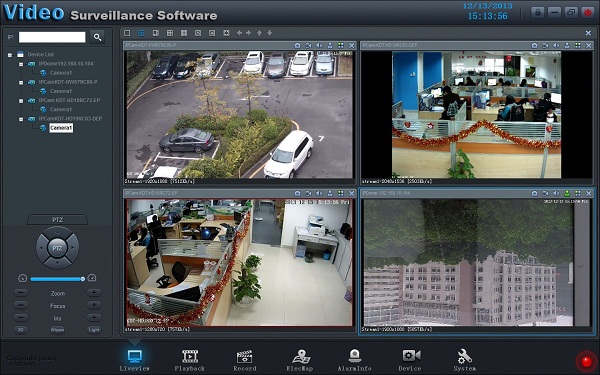Open the Playback tab
This screenshot has width=600, height=375.
click(x=190, y=360)
